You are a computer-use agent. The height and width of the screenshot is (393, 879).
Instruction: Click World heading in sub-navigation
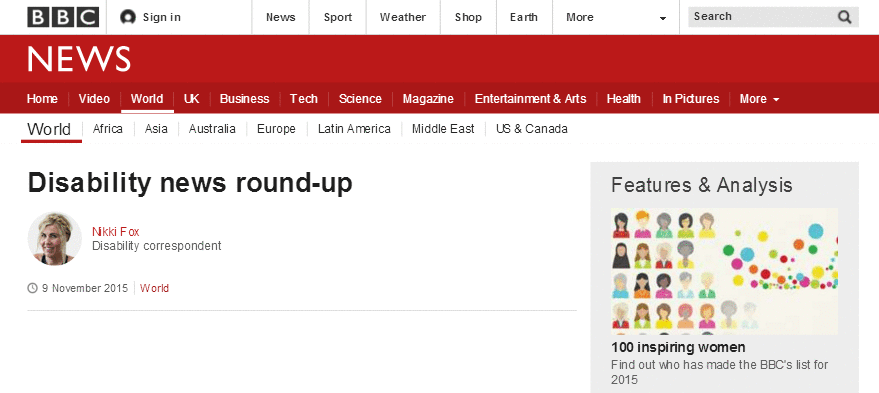click(49, 130)
